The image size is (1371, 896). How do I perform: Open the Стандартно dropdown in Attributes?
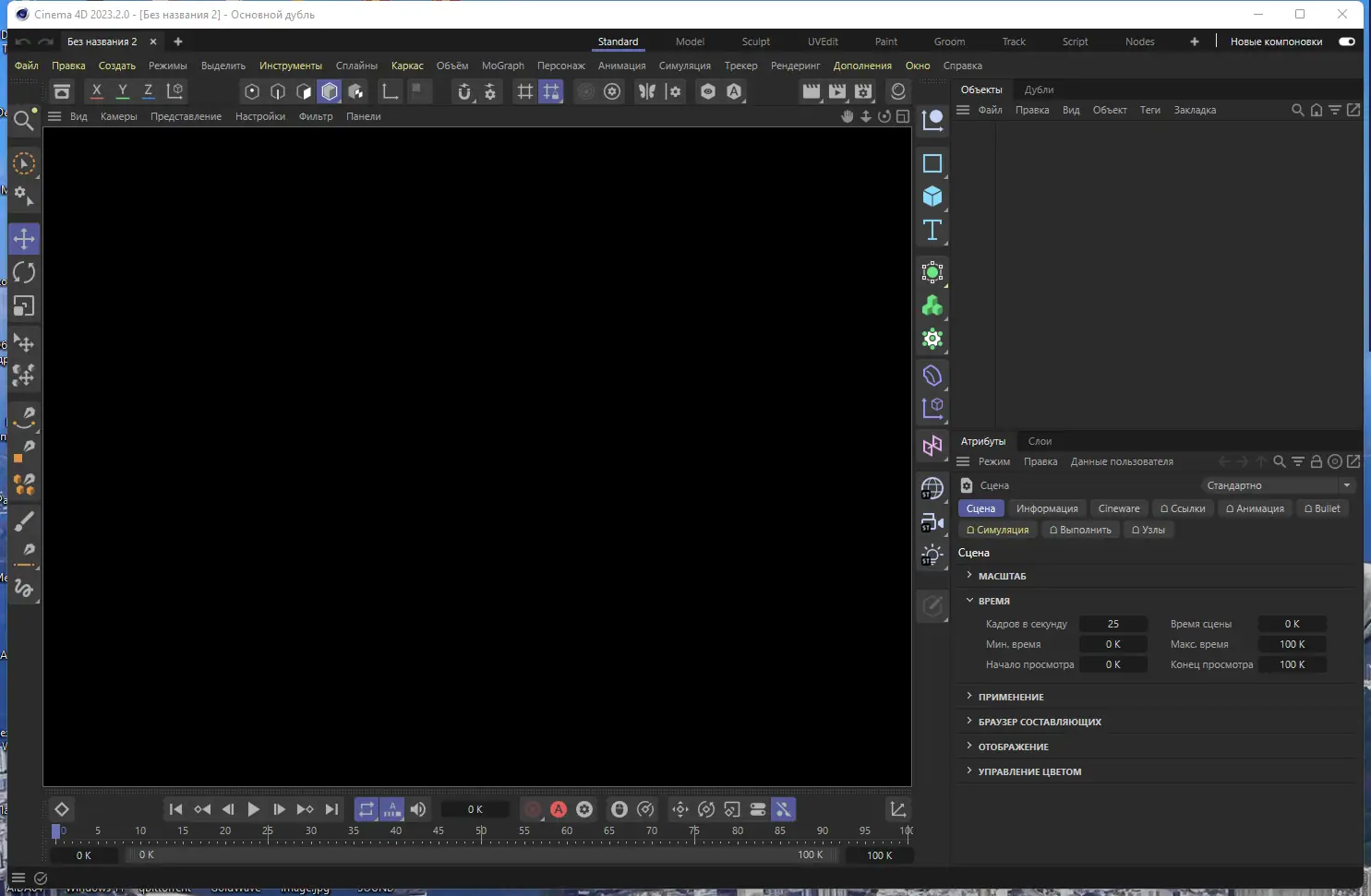[x=1279, y=485]
